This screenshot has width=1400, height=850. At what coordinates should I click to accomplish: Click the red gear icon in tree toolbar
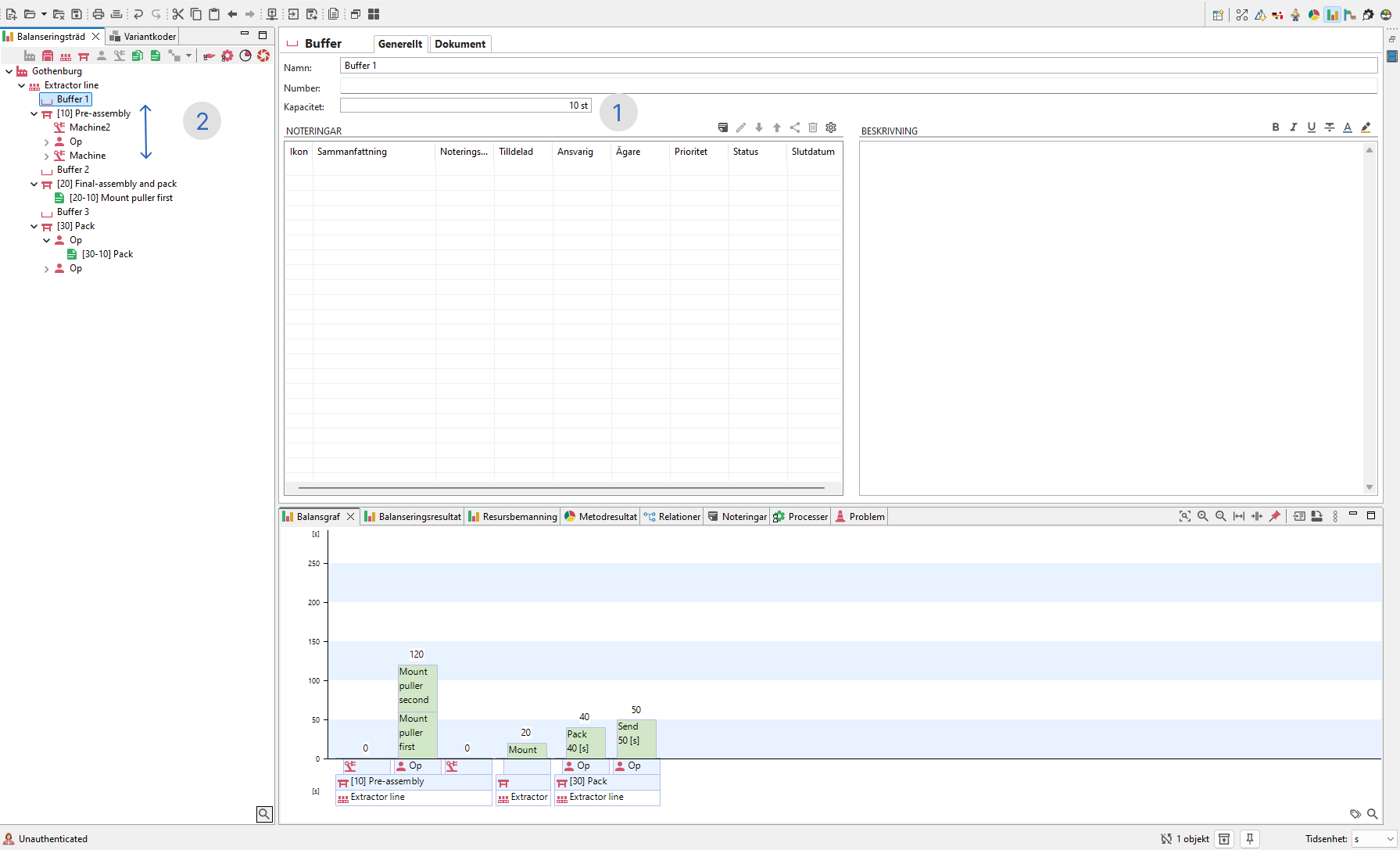(227, 56)
